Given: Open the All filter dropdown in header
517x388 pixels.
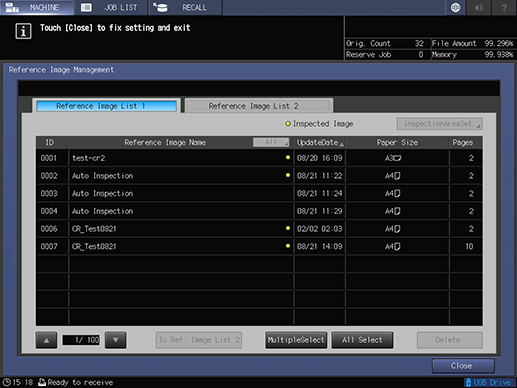Looking at the screenshot, I should tap(271, 142).
